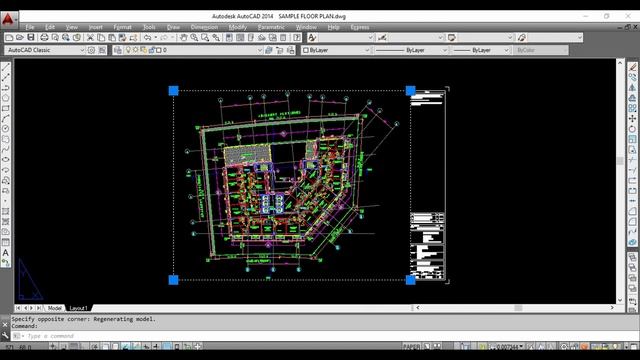Open the Modify menu
The width and height of the screenshot is (640, 360).
point(238,27)
